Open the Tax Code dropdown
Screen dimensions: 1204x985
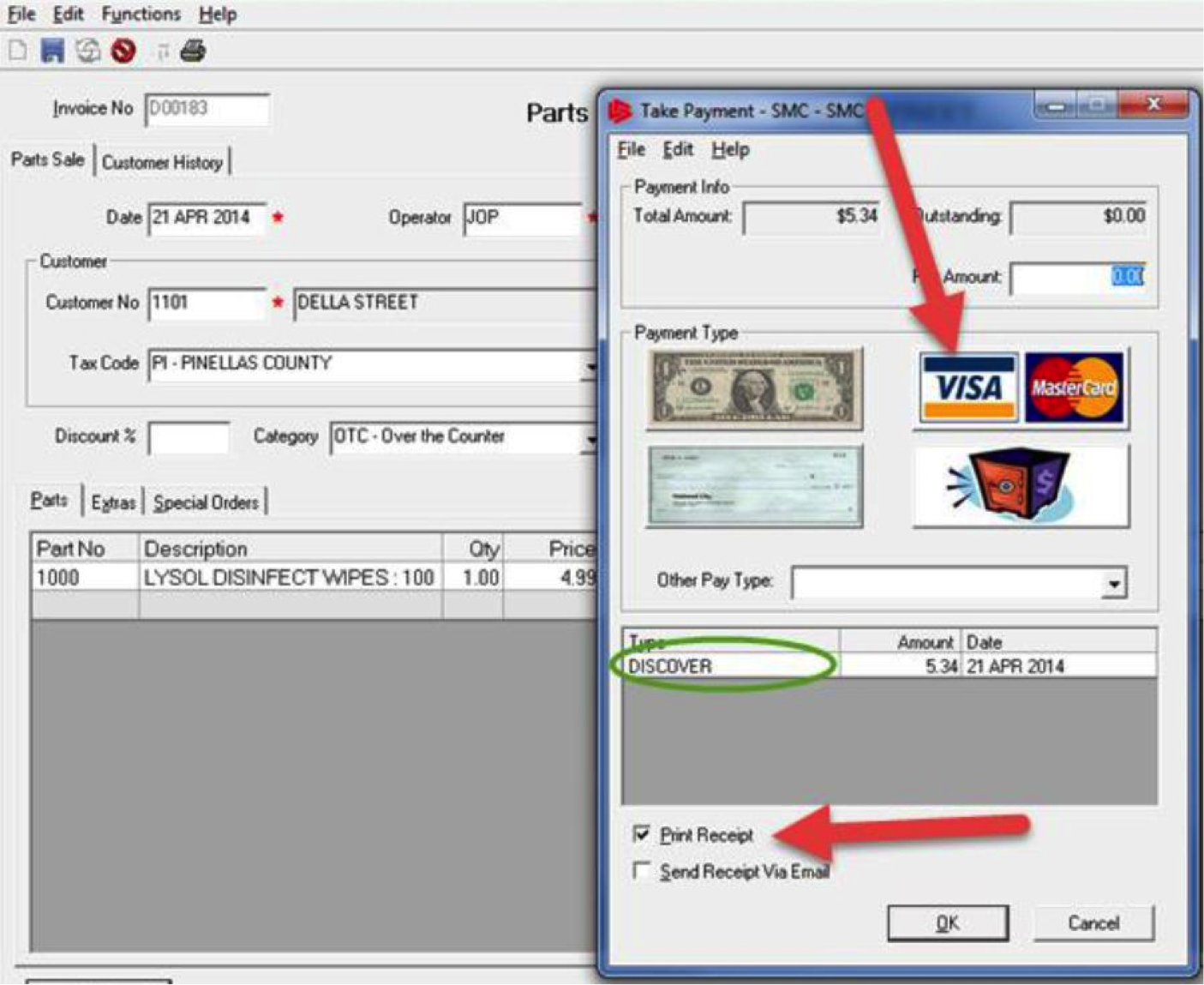coord(590,366)
